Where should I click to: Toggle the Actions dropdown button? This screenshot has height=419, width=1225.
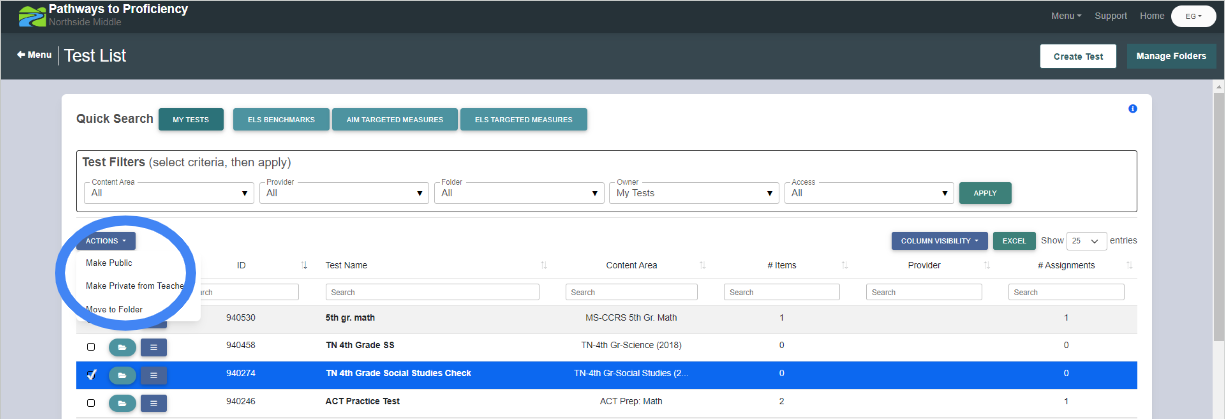(106, 241)
